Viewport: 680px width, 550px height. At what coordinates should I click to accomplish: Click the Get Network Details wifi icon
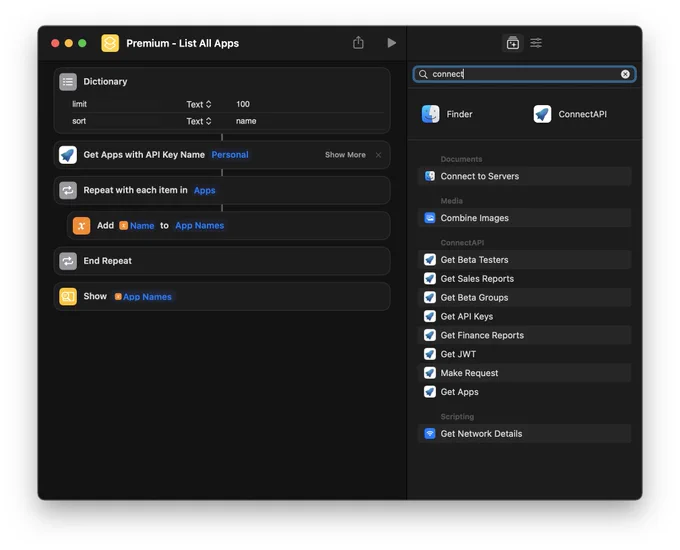429,434
